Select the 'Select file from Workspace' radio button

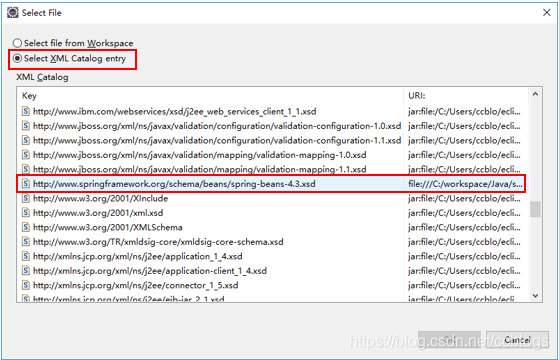17,43
